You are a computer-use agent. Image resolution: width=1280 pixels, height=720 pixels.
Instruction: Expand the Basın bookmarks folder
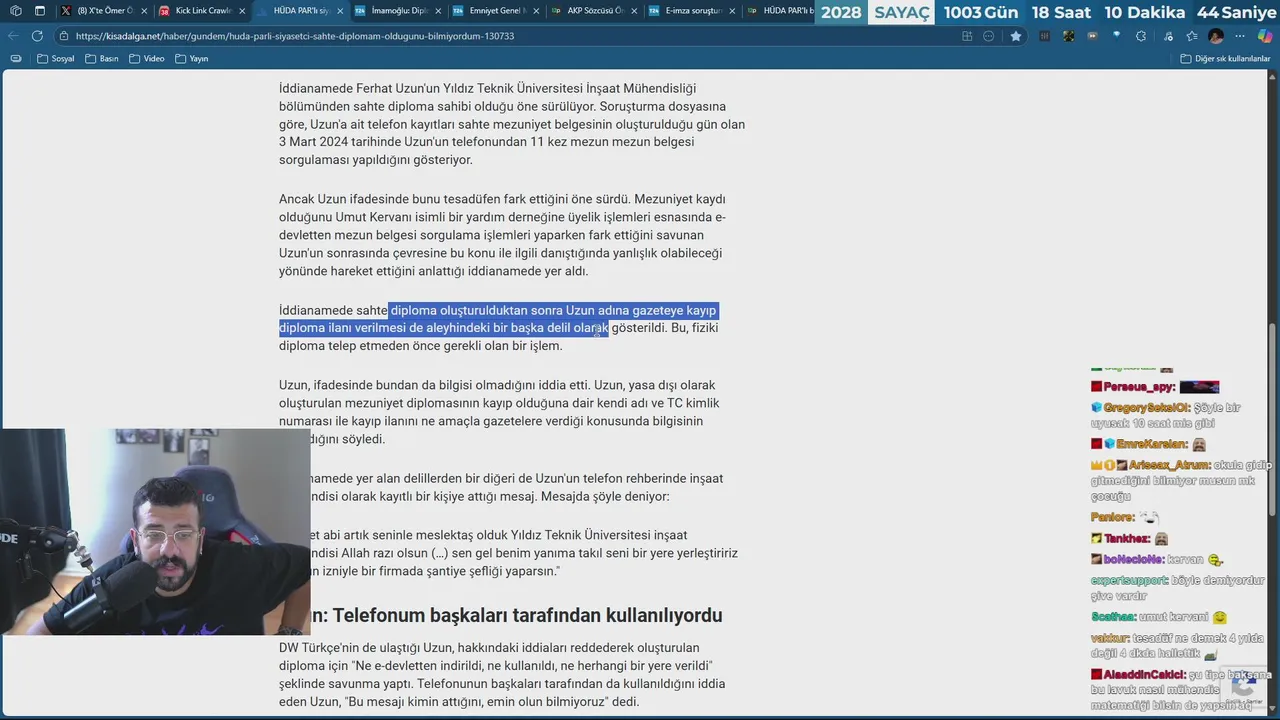(x=101, y=58)
